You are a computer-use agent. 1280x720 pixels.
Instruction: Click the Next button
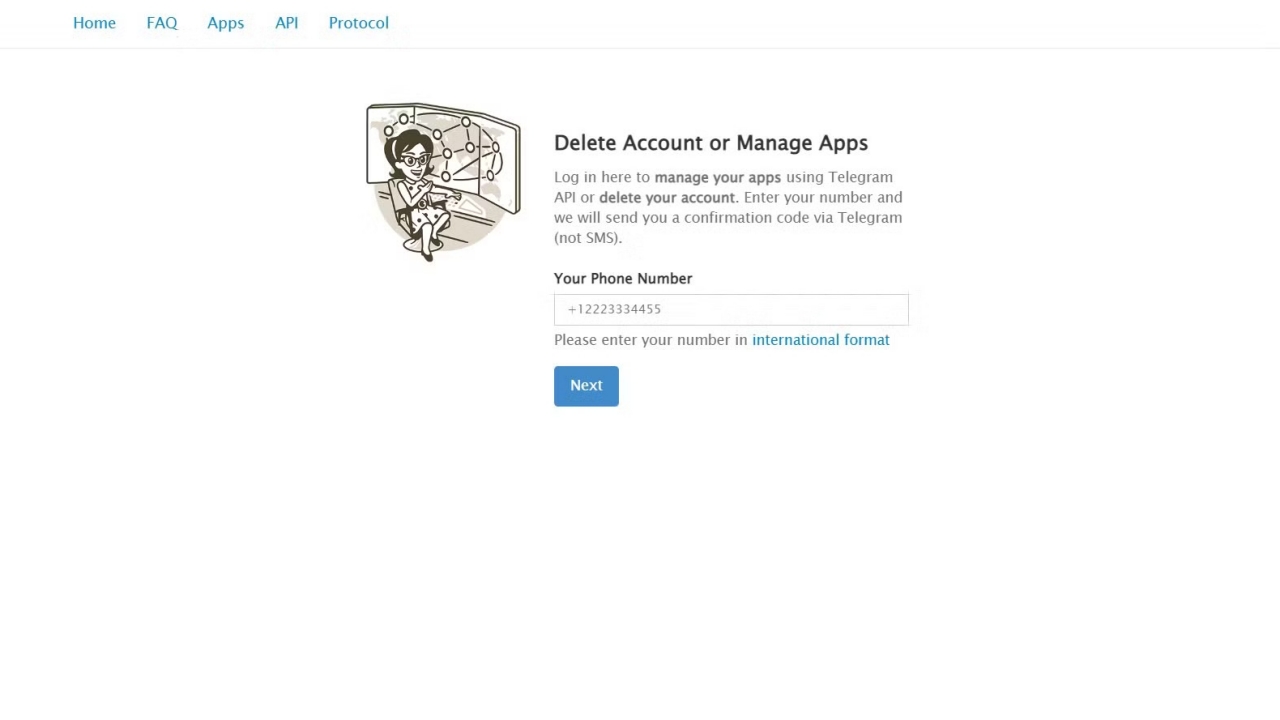pos(586,386)
